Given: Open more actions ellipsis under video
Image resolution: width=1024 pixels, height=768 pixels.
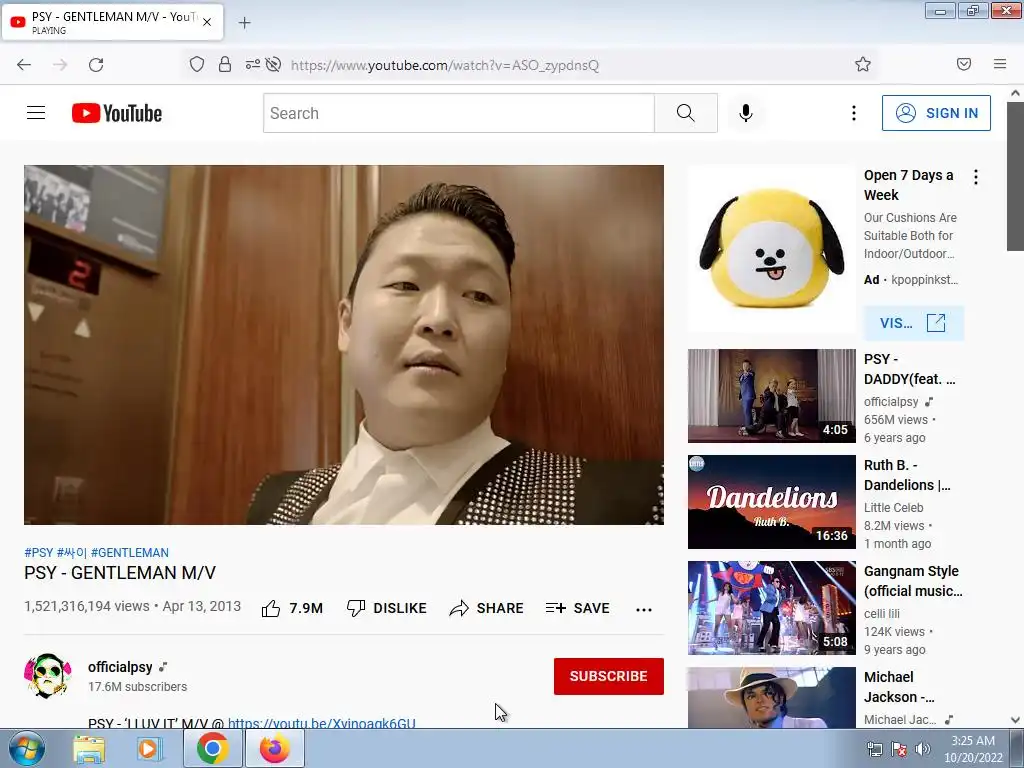Looking at the screenshot, I should [644, 609].
